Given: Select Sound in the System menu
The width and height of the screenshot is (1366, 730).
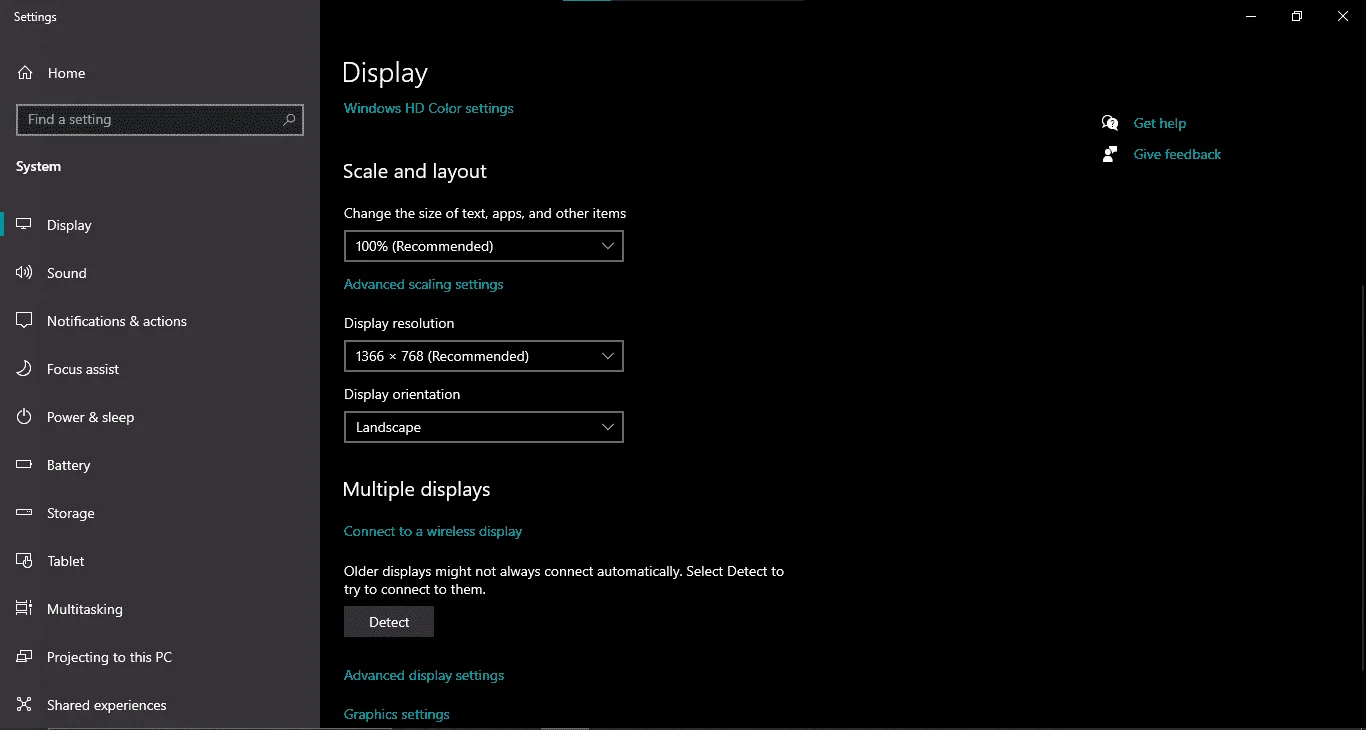Looking at the screenshot, I should [x=160, y=273].
